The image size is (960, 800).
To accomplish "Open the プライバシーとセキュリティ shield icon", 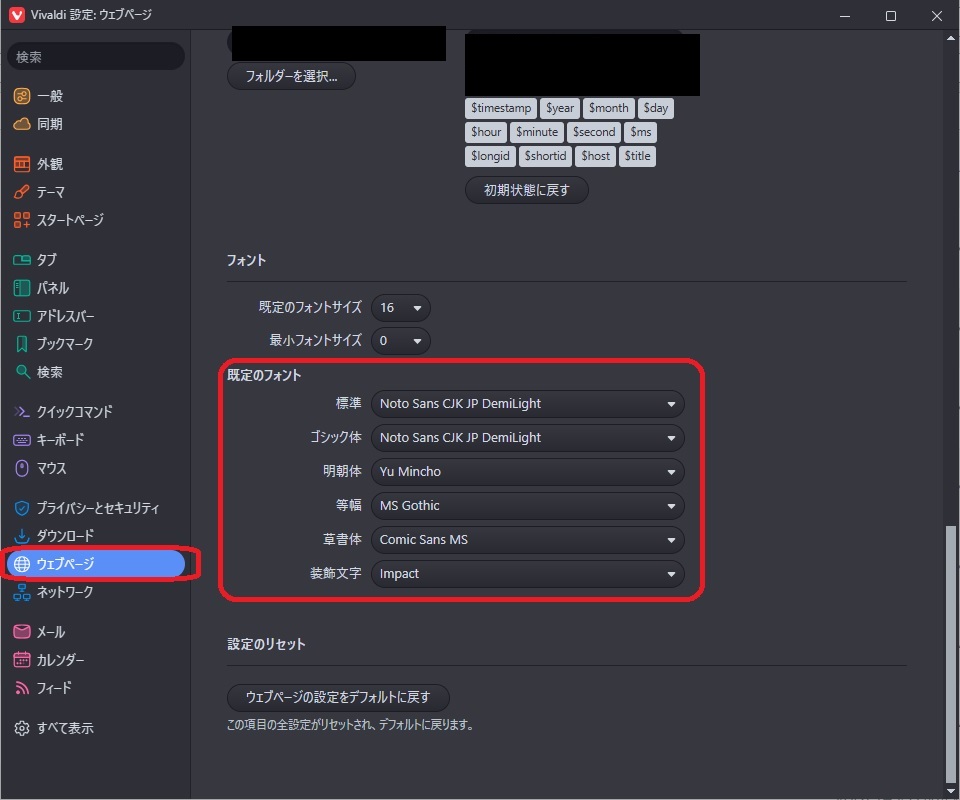I will click(x=22, y=507).
